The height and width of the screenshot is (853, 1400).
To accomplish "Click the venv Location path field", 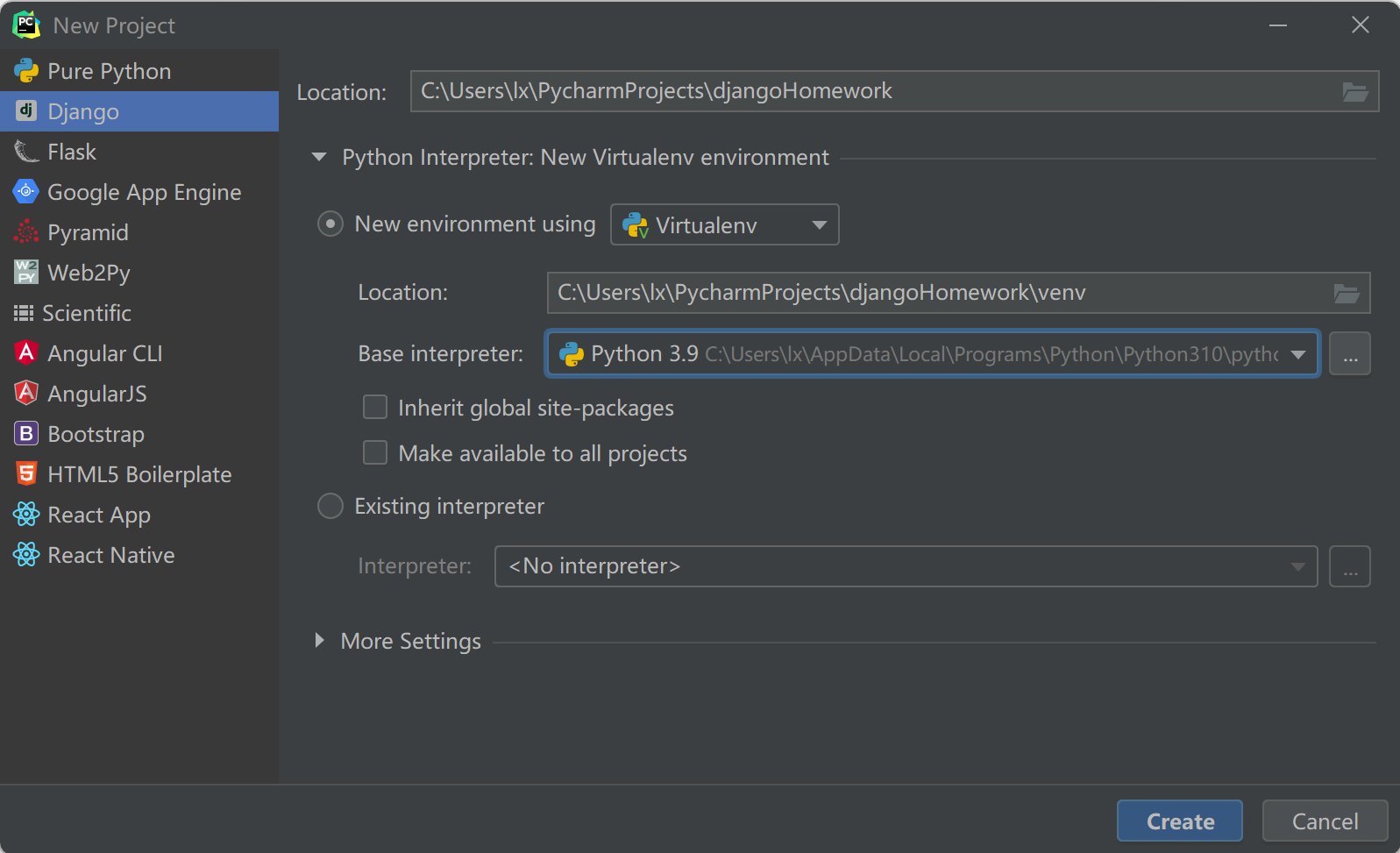I will click(x=958, y=293).
